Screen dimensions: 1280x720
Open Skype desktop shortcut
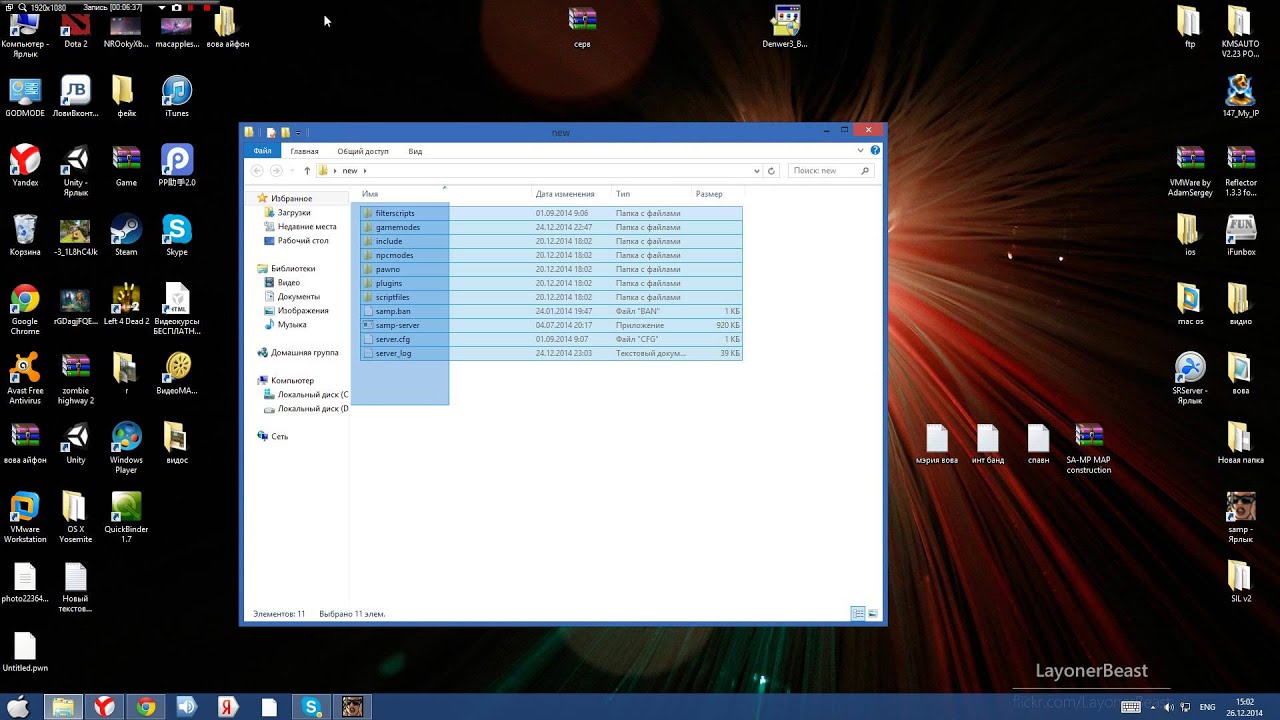[x=177, y=236]
